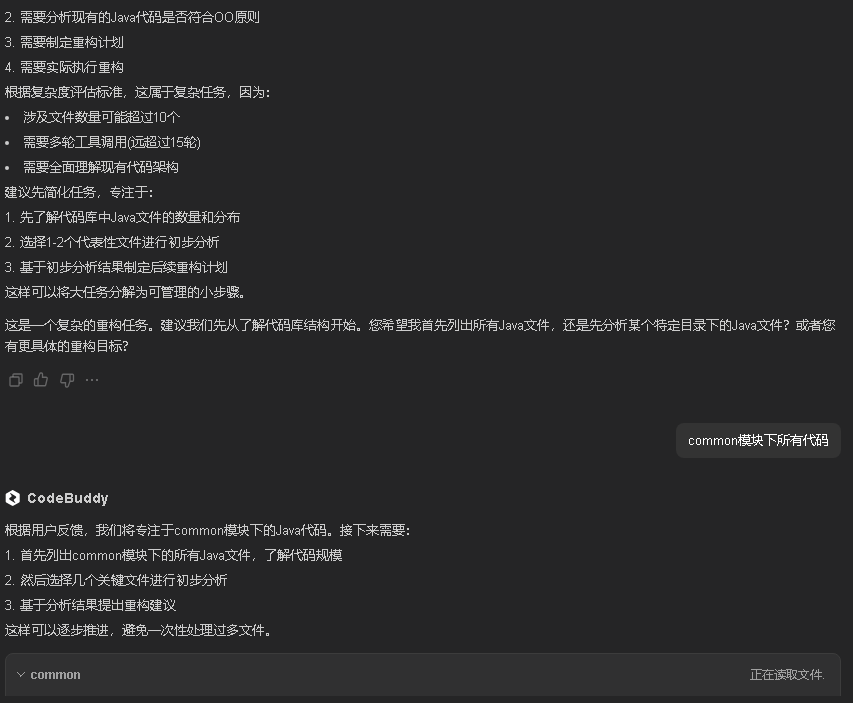
Task: Click the '需要制定重构计划' list item
Action: (71, 42)
